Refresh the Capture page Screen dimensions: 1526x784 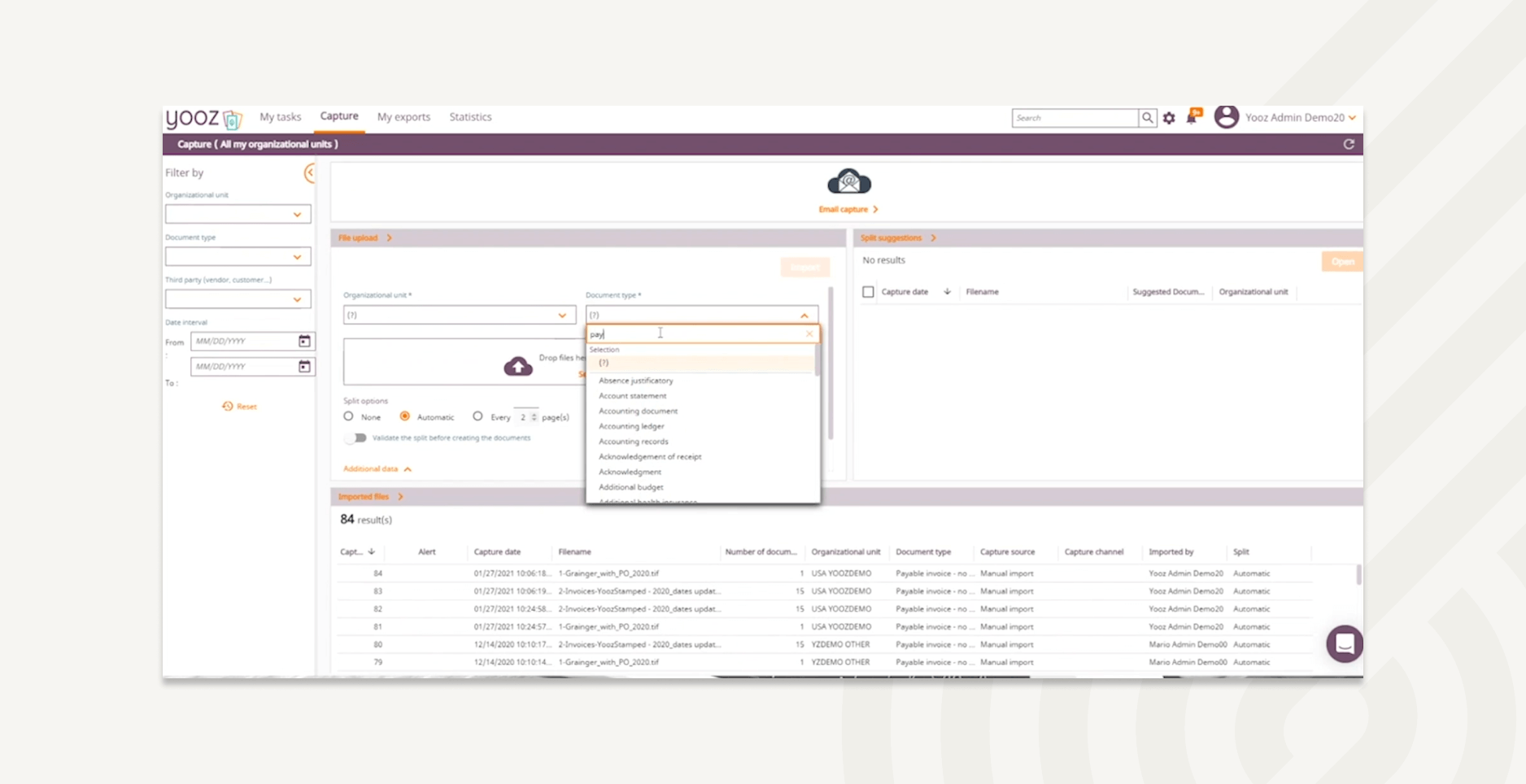[x=1349, y=144]
